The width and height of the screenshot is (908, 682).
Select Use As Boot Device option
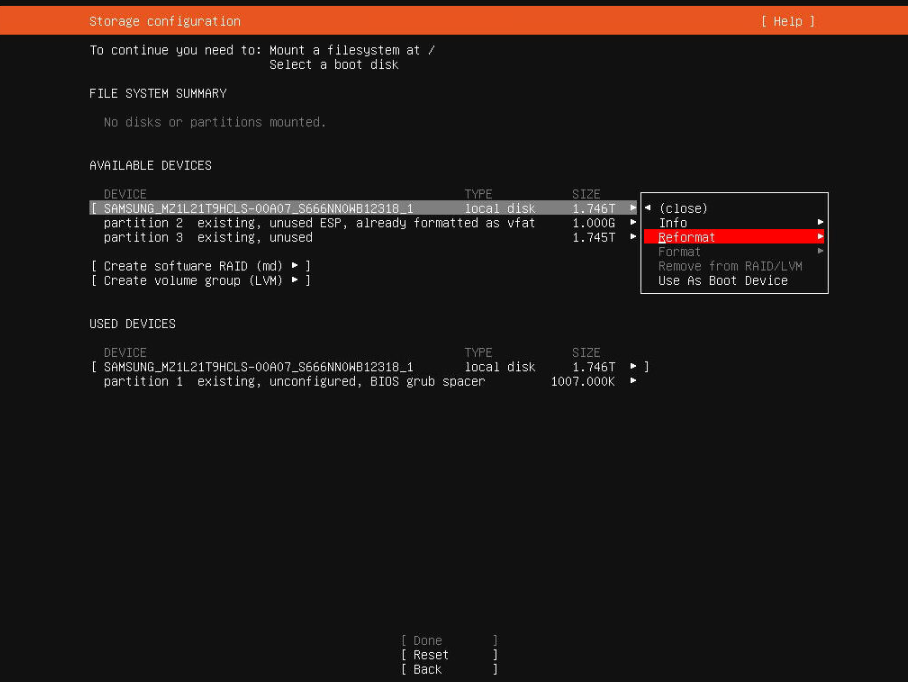click(723, 281)
